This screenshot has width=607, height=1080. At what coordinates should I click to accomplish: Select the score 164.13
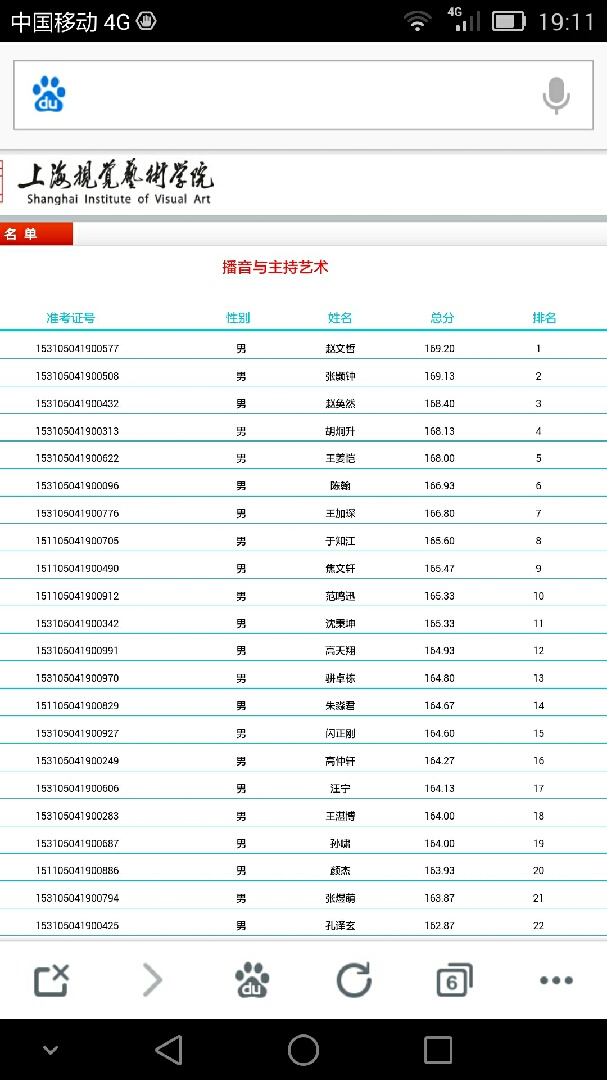(440, 788)
